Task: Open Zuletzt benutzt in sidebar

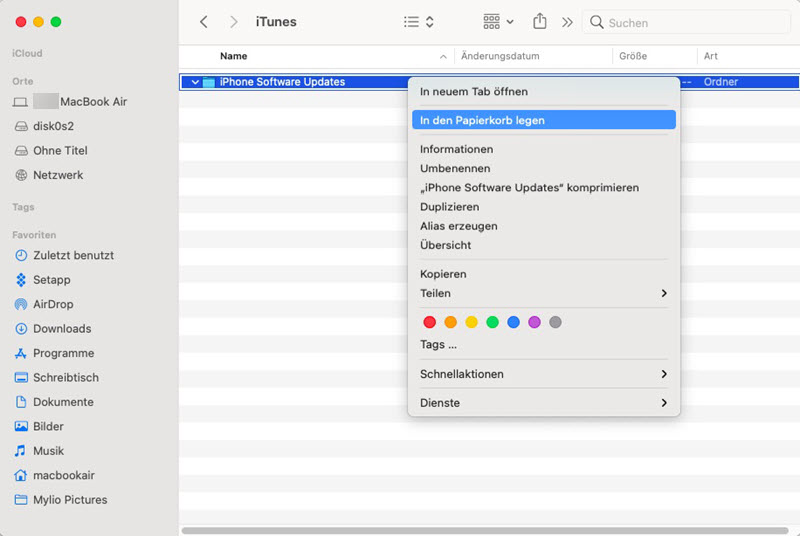Action: 64,256
